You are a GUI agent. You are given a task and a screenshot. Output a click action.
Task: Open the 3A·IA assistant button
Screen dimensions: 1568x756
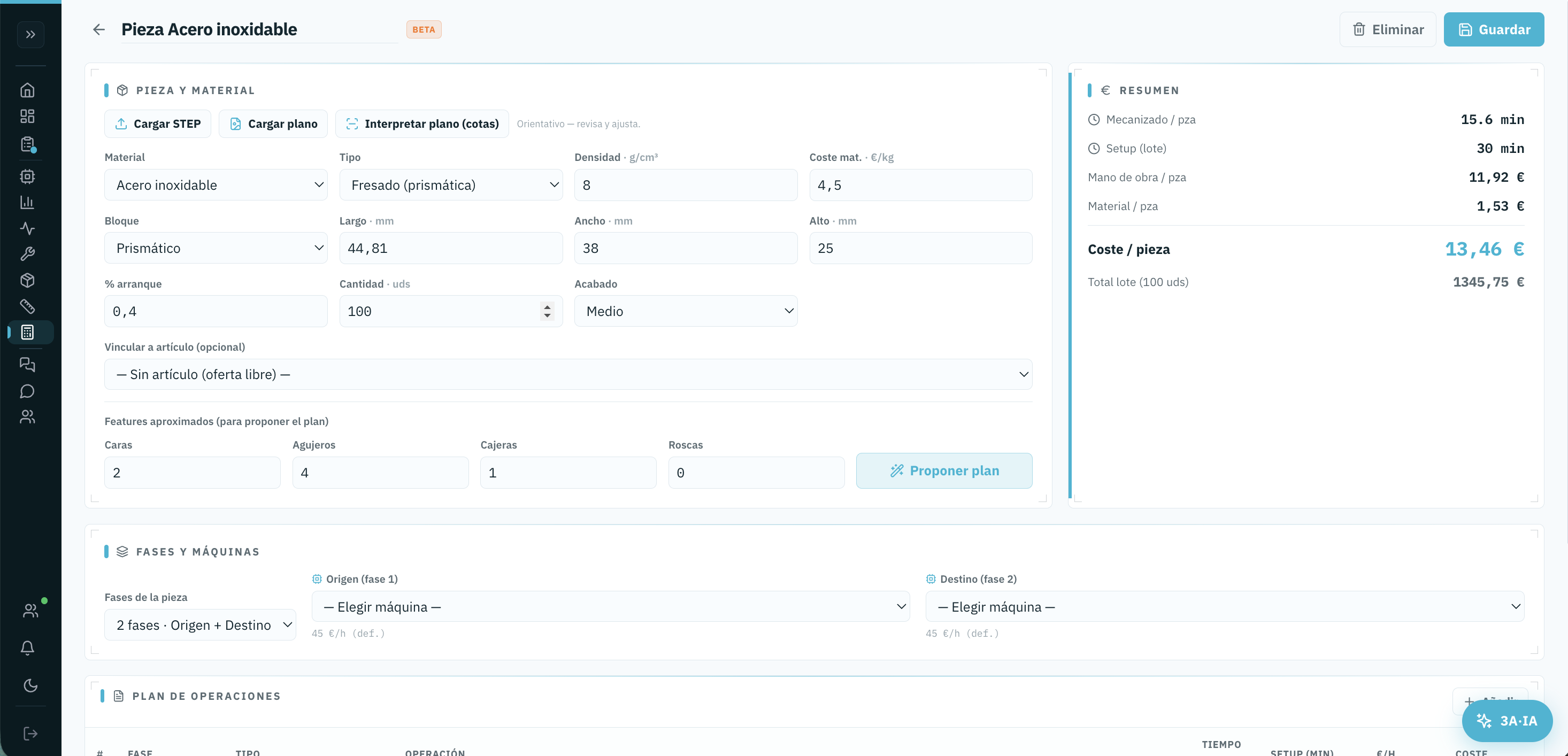pyautogui.click(x=1507, y=721)
